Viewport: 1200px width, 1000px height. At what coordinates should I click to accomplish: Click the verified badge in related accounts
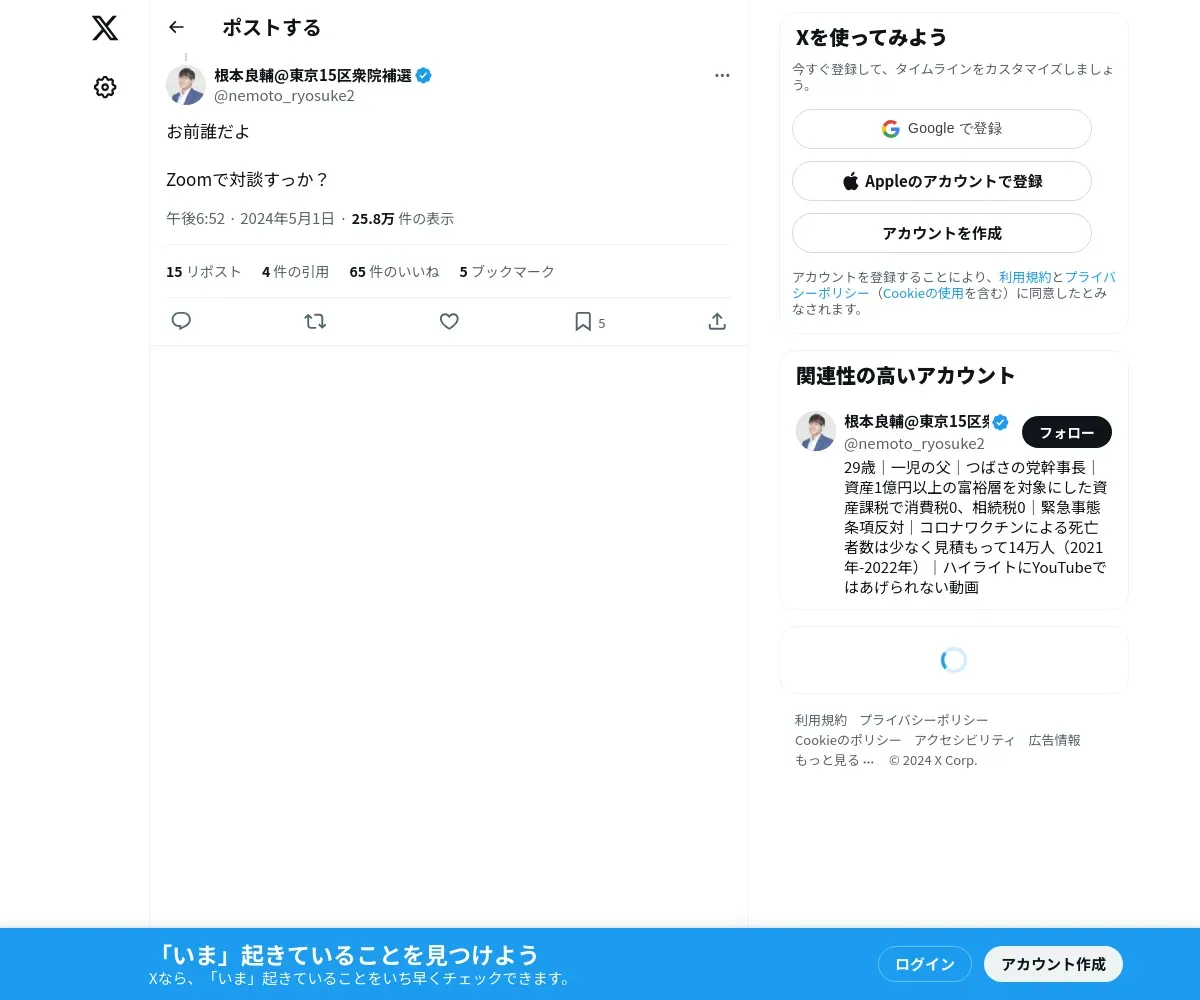(x=1000, y=422)
